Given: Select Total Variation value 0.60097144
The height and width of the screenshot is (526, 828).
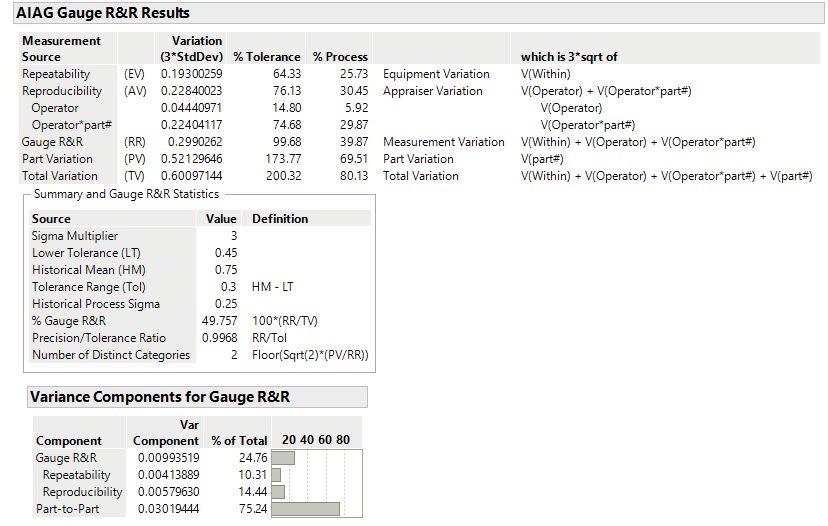Looking at the screenshot, I should tap(191, 175).
